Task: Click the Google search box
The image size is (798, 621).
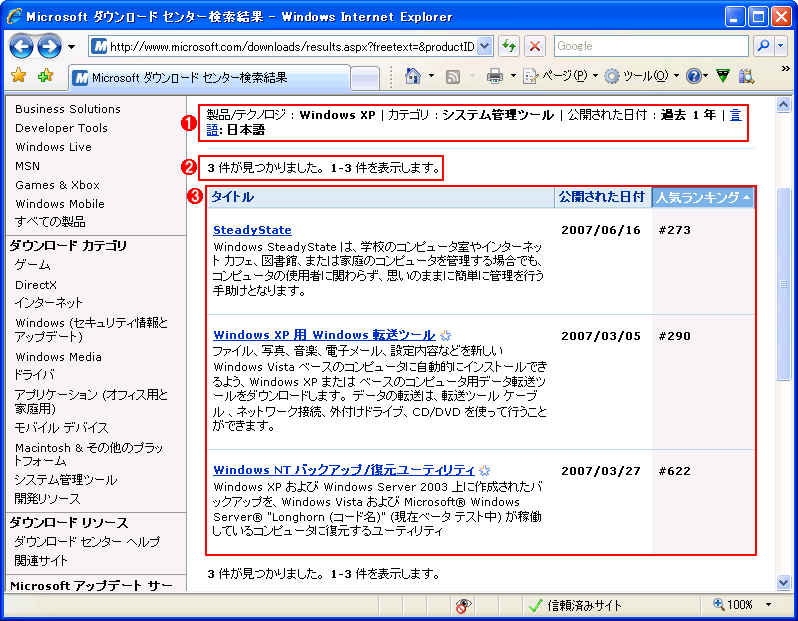Action: pos(651,46)
